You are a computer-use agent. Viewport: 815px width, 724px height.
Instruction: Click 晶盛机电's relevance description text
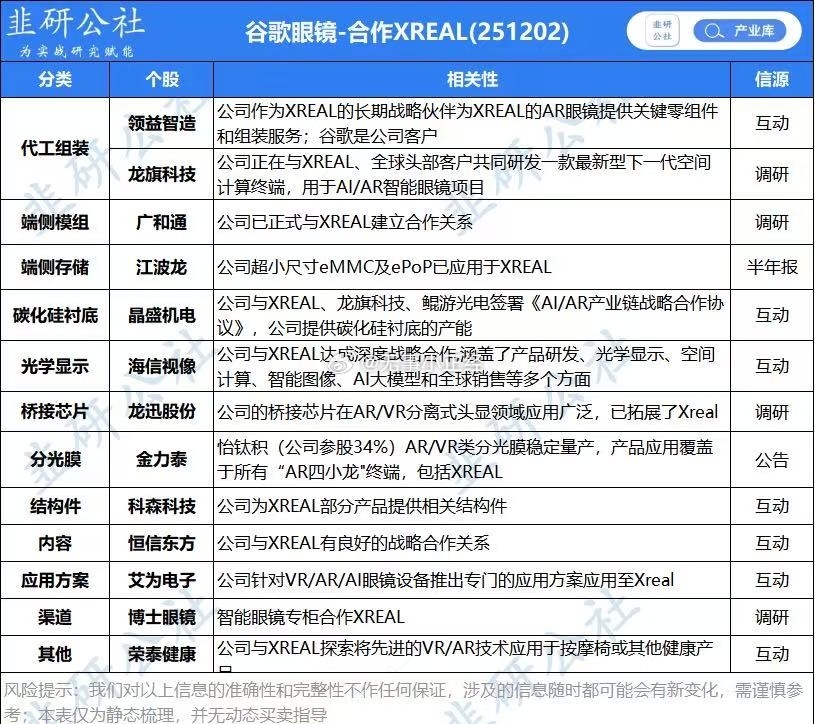470,315
